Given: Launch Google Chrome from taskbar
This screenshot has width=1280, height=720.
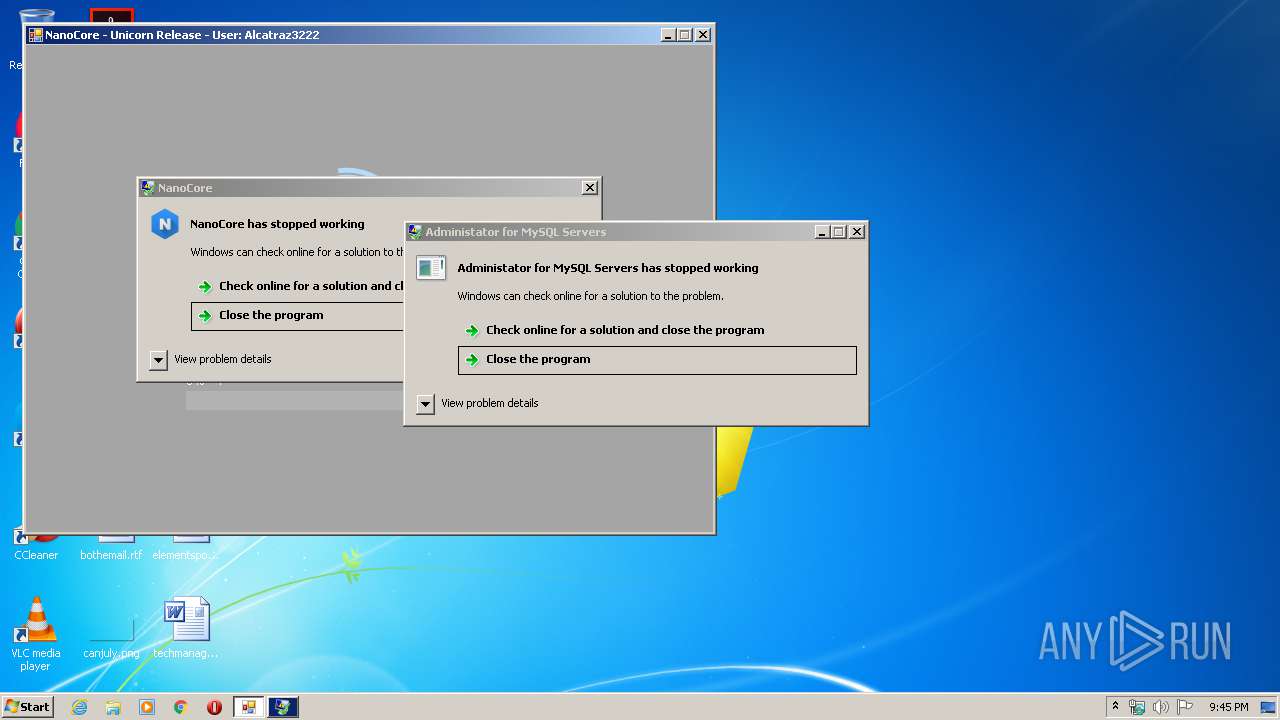Looking at the screenshot, I should pos(181,707).
